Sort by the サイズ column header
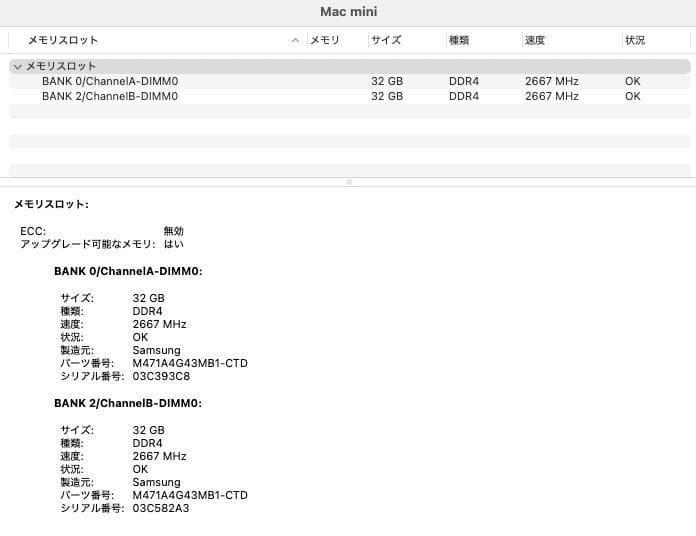Screen dimensions: 696x536 [x=386, y=41]
